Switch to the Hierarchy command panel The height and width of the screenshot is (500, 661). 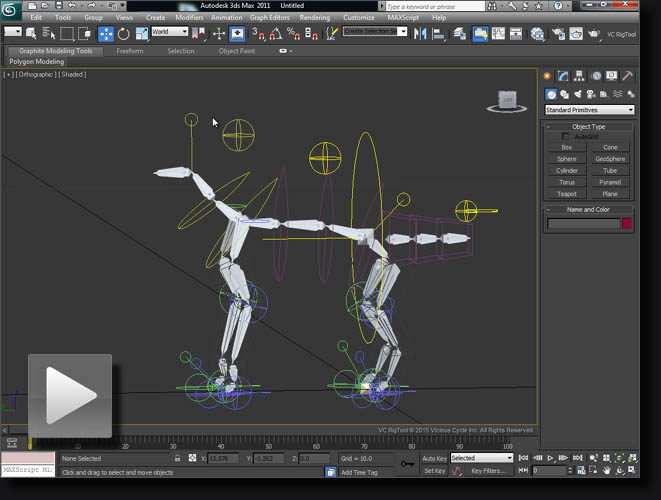[580, 76]
